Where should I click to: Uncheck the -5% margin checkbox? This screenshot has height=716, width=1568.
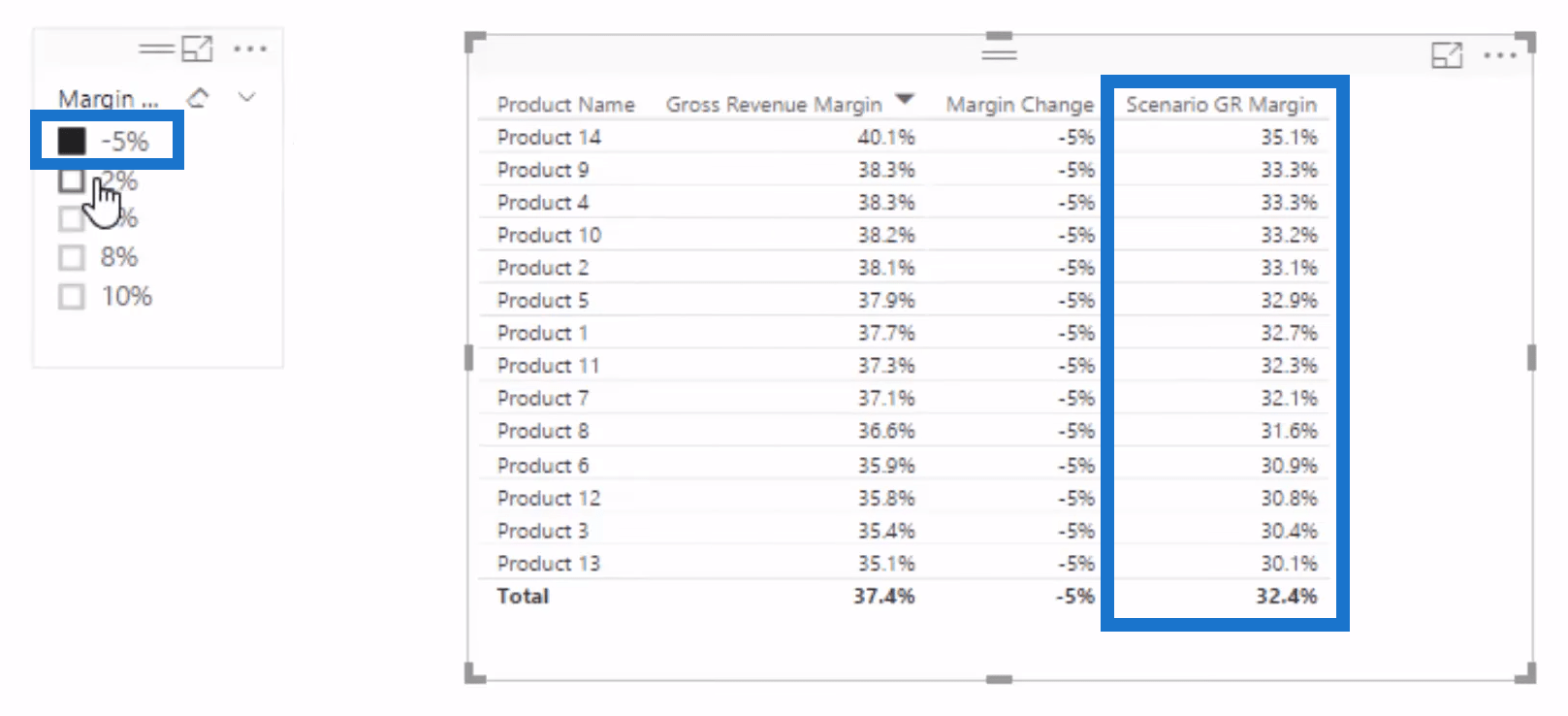pos(72,141)
